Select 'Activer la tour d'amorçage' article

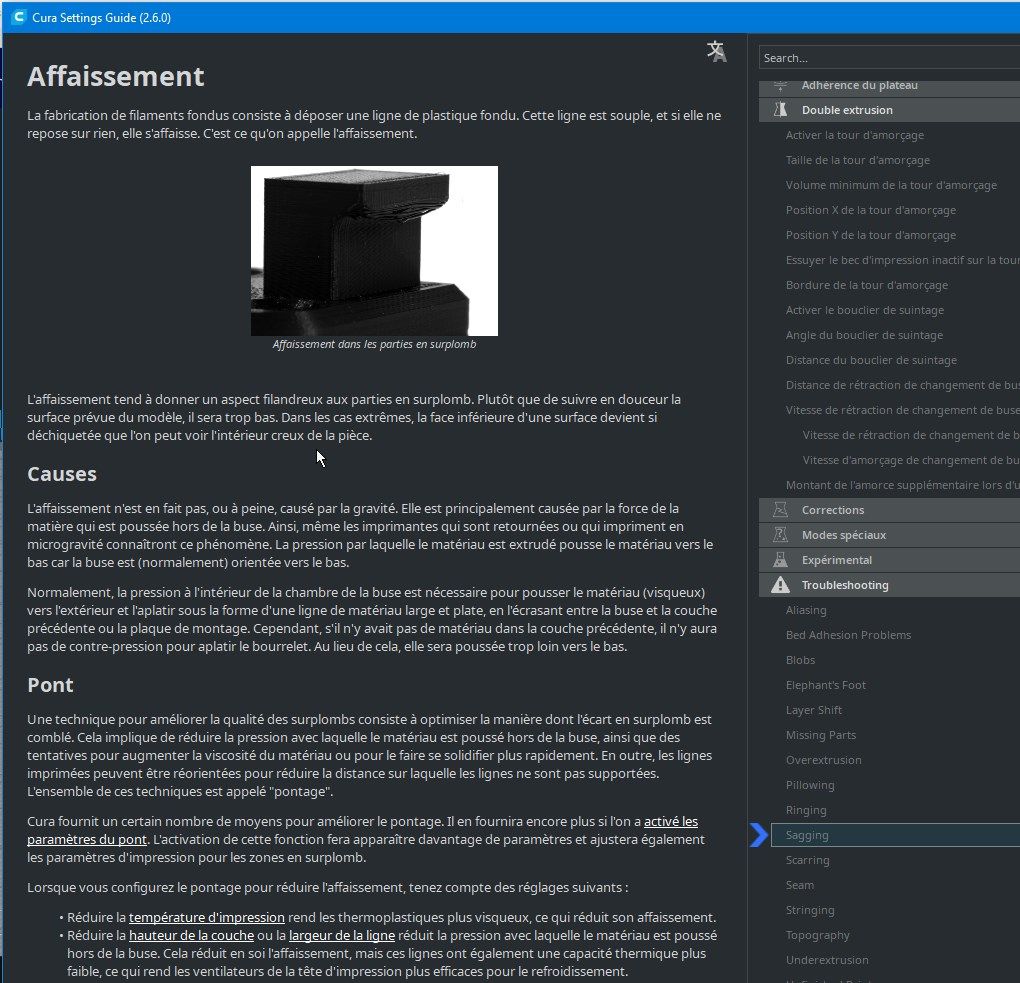pos(855,135)
